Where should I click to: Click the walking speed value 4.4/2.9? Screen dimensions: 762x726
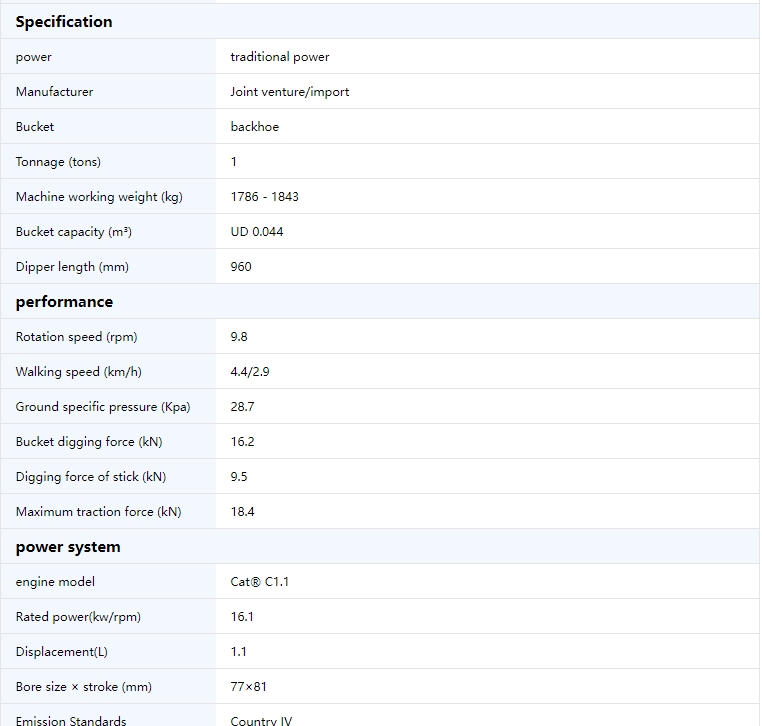tap(250, 371)
